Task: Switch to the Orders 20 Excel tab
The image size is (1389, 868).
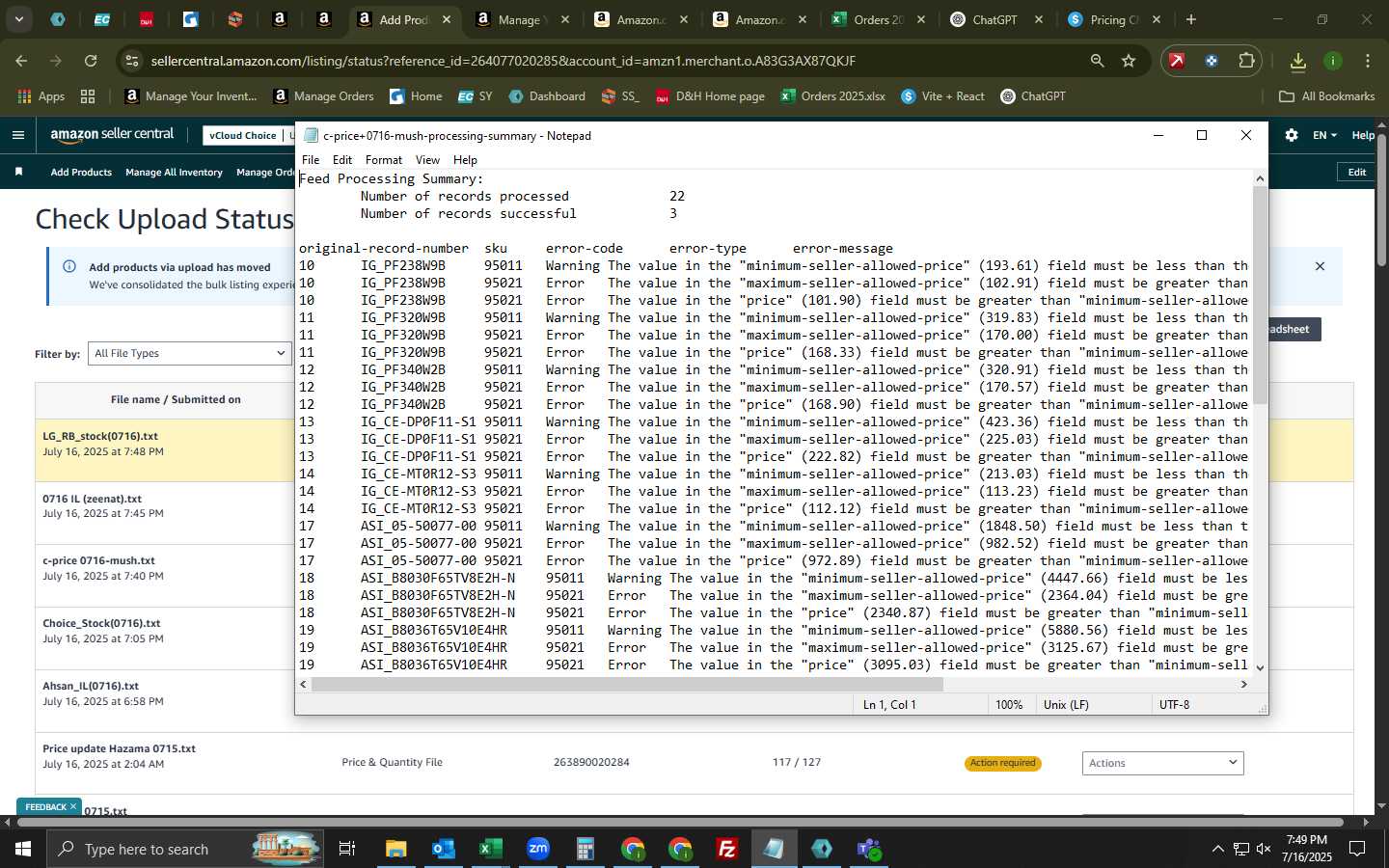Action: click(878, 19)
